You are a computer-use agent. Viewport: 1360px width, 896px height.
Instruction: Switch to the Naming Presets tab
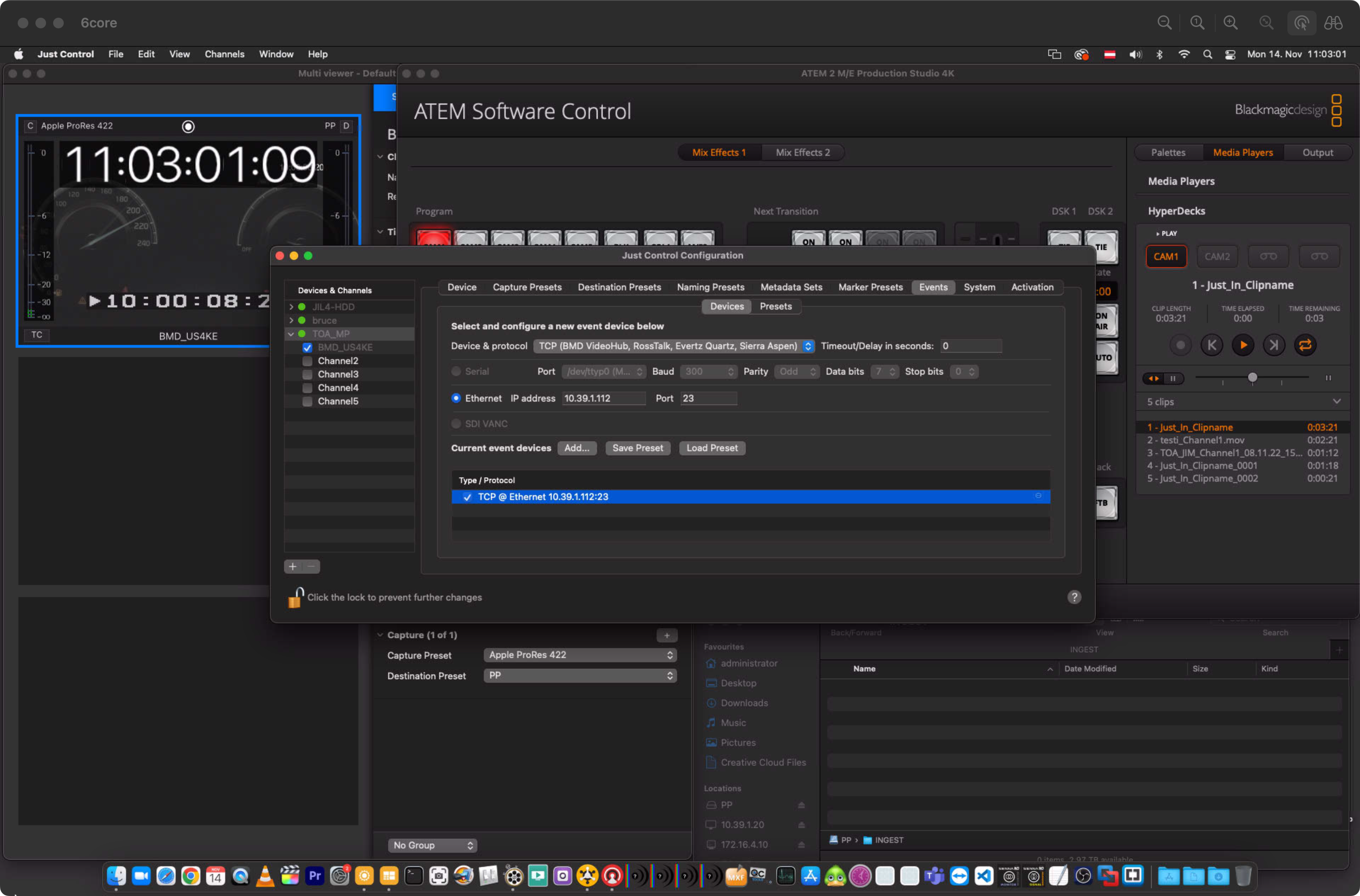pos(710,287)
